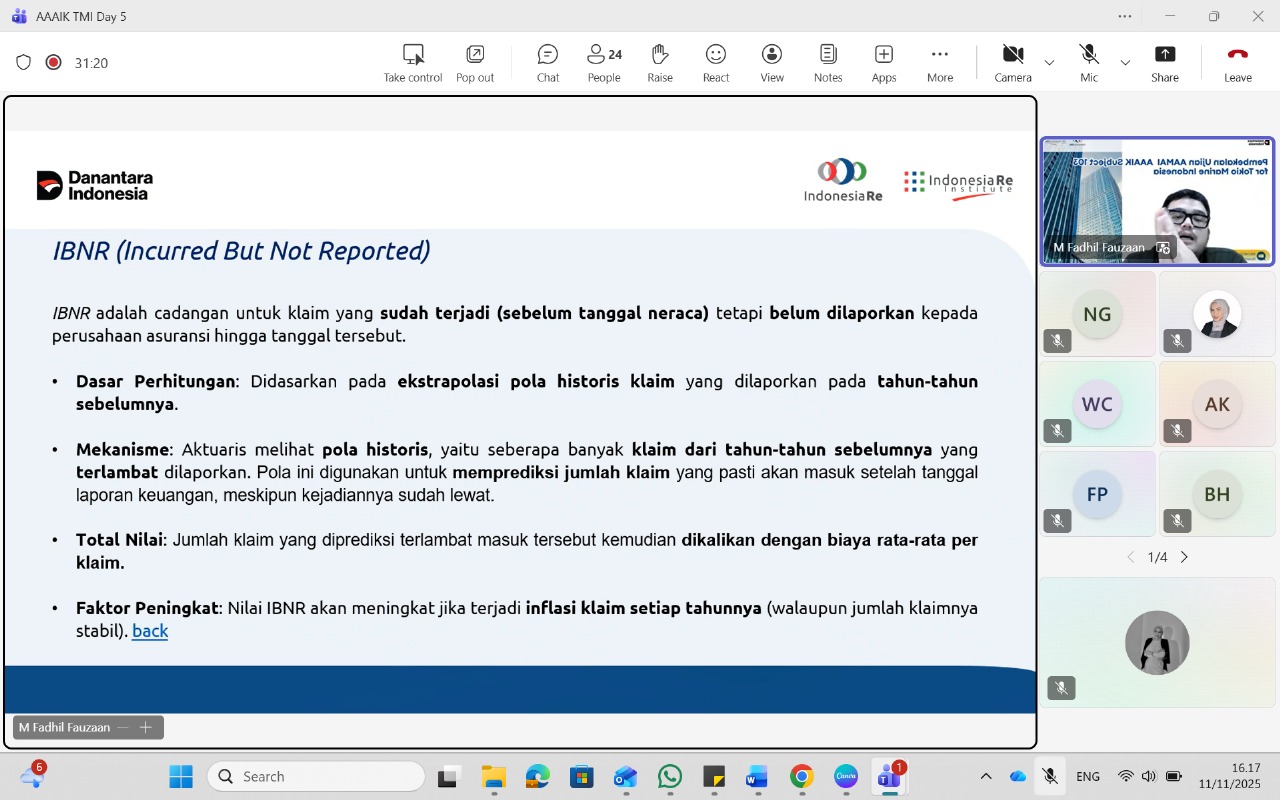
Task: Toggle system microphone mute in tray
Action: click(1050, 776)
